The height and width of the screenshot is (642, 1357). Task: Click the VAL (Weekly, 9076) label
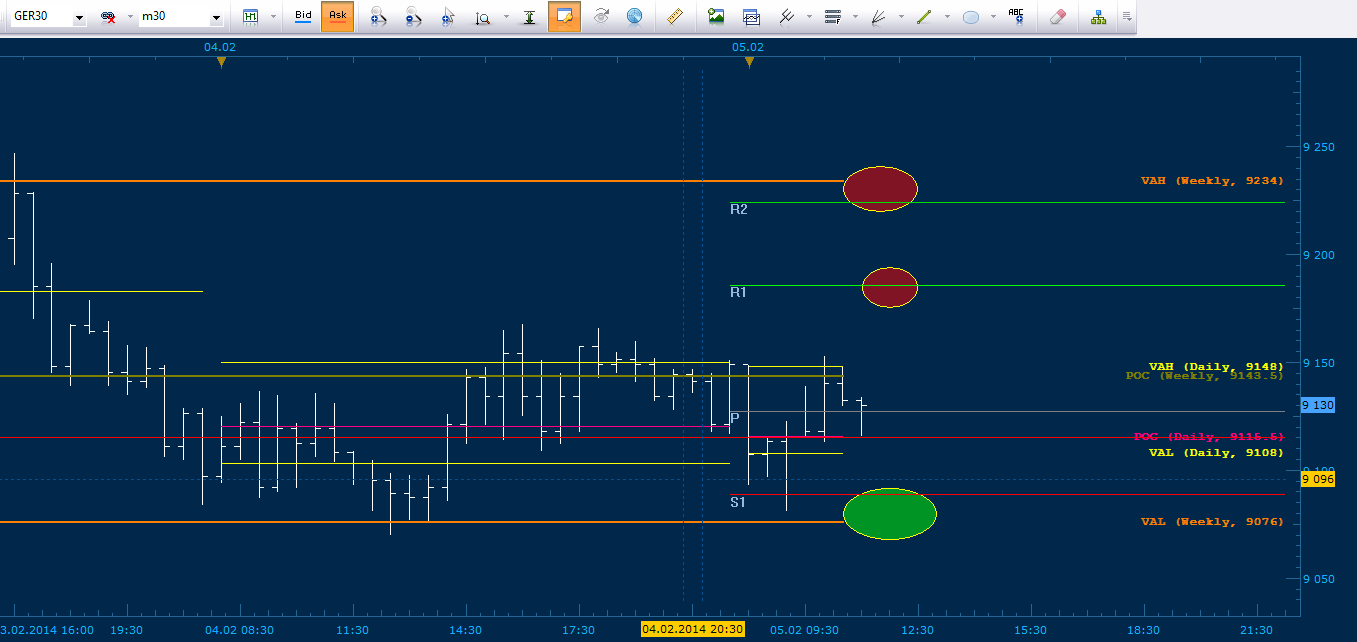pos(1212,522)
